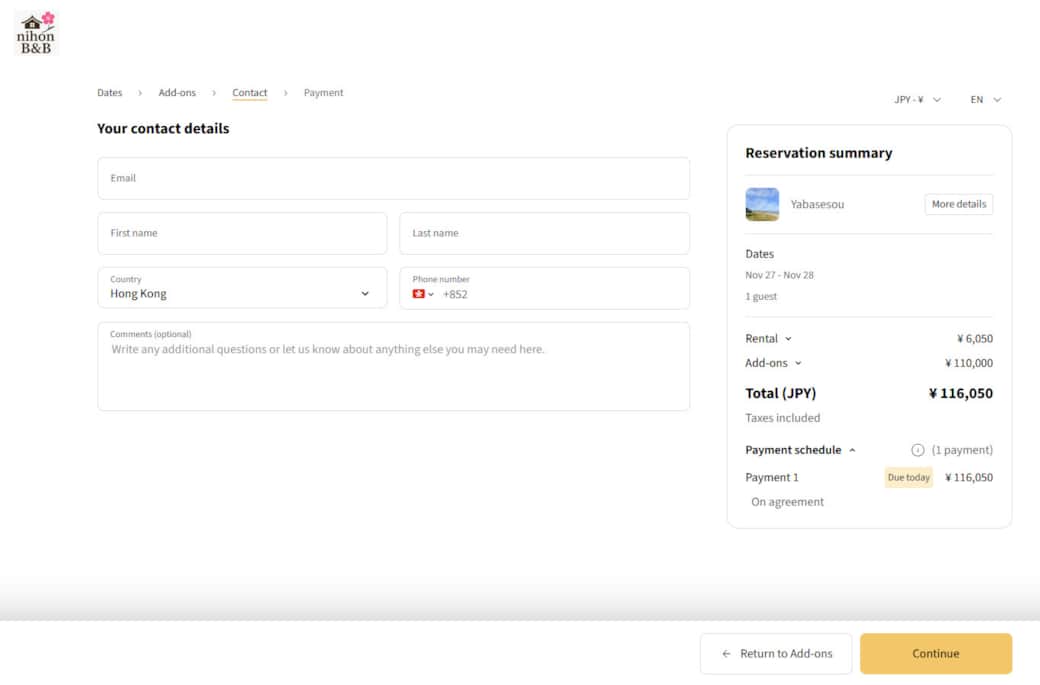
Task: Go to the Dates step
Action: click(x=110, y=93)
